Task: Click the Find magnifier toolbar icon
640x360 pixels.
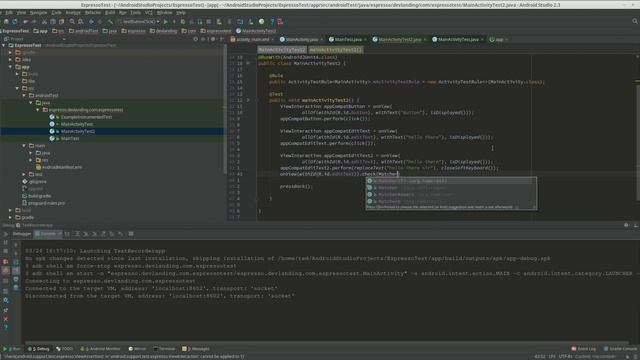Action: [x=72, y=22]
